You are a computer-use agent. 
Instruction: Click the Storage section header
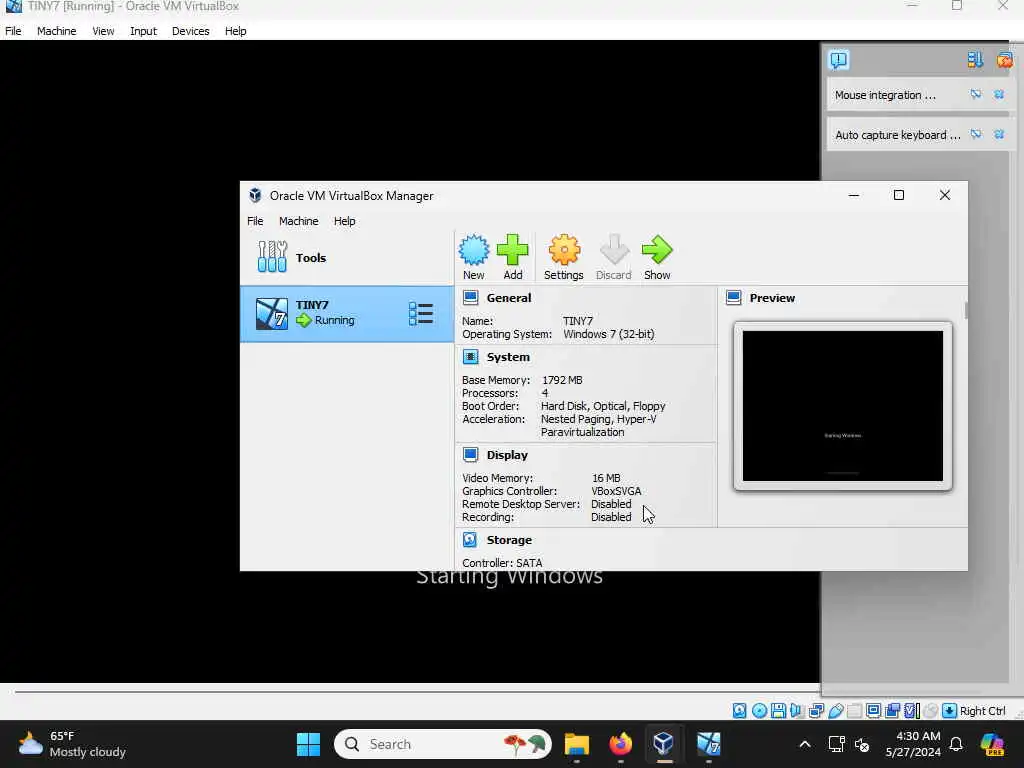coord(509,540)
